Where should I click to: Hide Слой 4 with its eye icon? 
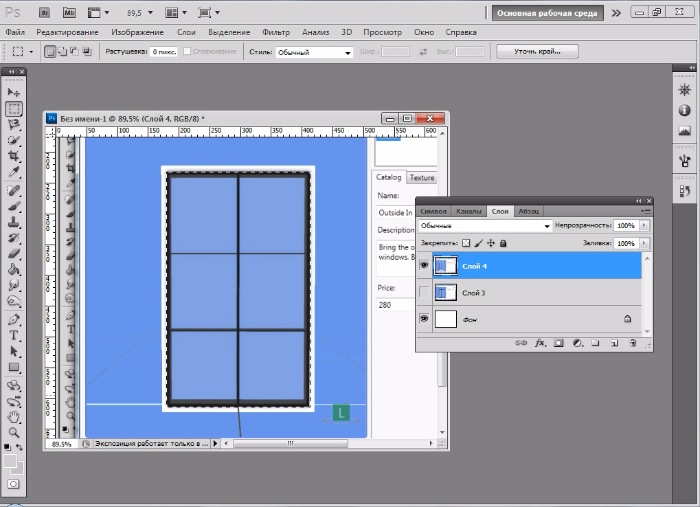[x=425, y=266]
